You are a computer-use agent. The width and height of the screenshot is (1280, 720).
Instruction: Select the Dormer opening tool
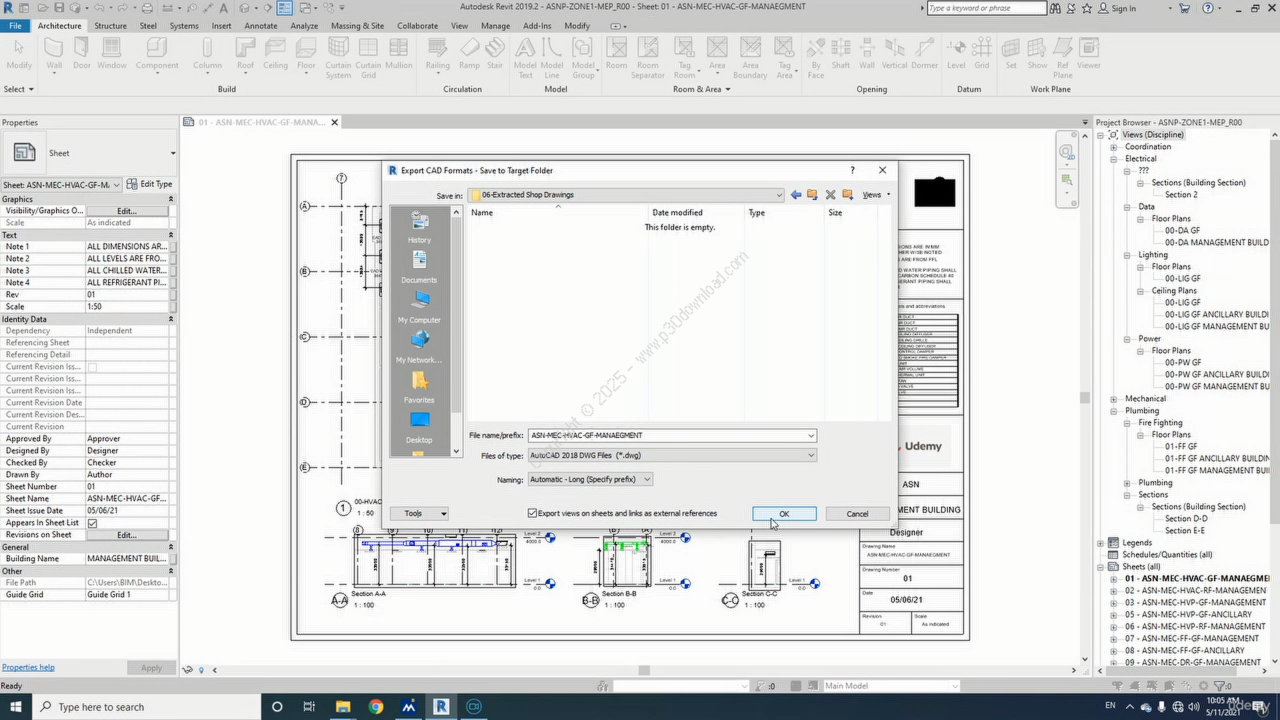[925, 53]
